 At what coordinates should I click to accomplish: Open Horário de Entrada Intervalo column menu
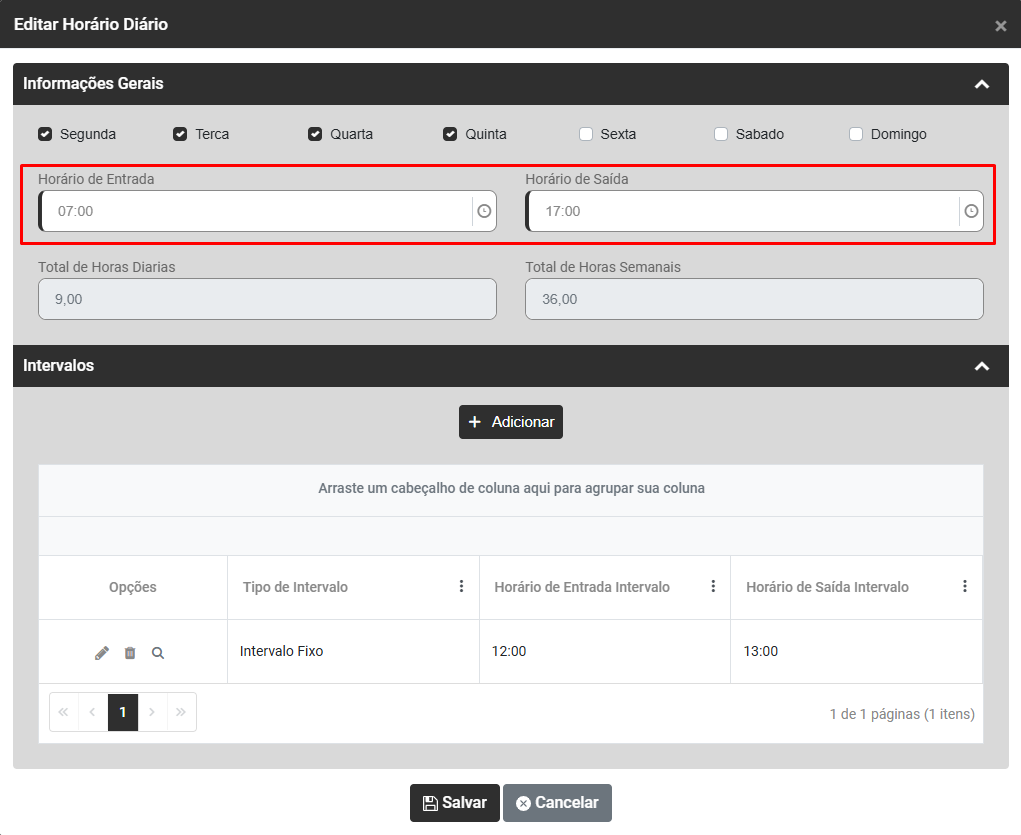(713, 586)
